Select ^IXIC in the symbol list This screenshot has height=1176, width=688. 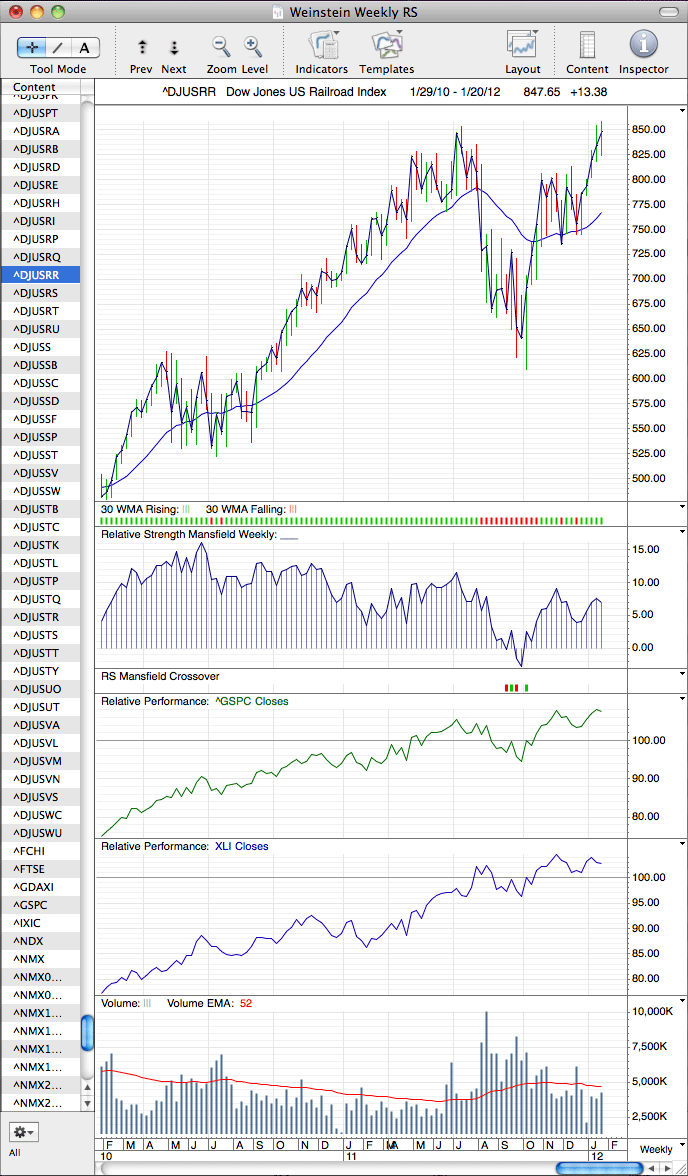41,922
